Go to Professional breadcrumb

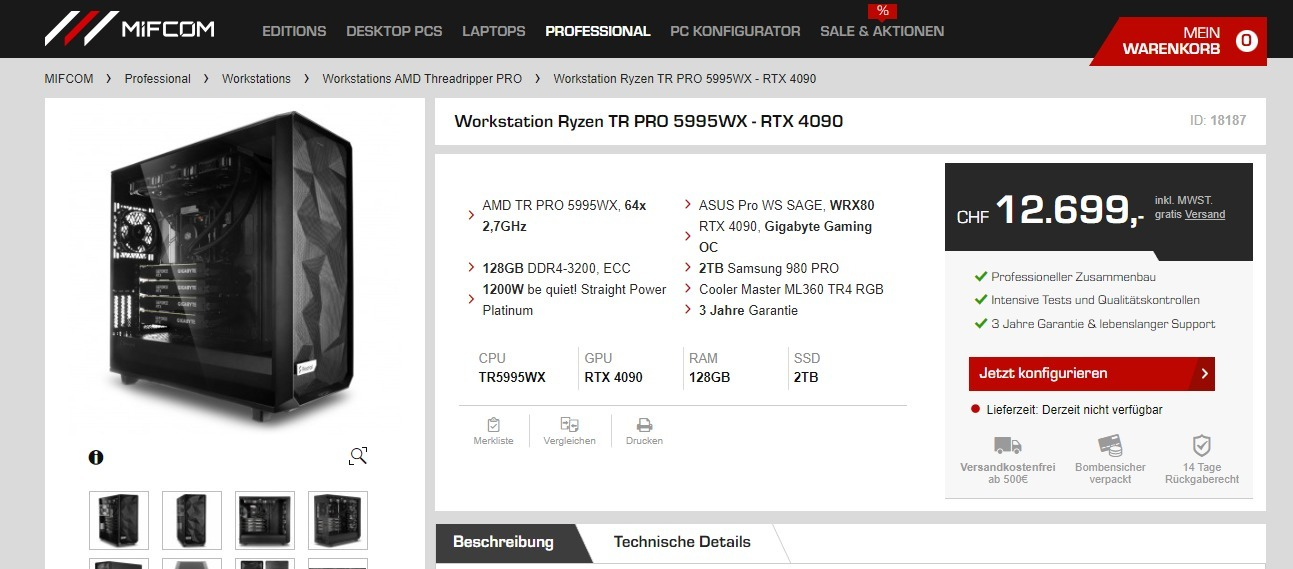tap(158, 78)
